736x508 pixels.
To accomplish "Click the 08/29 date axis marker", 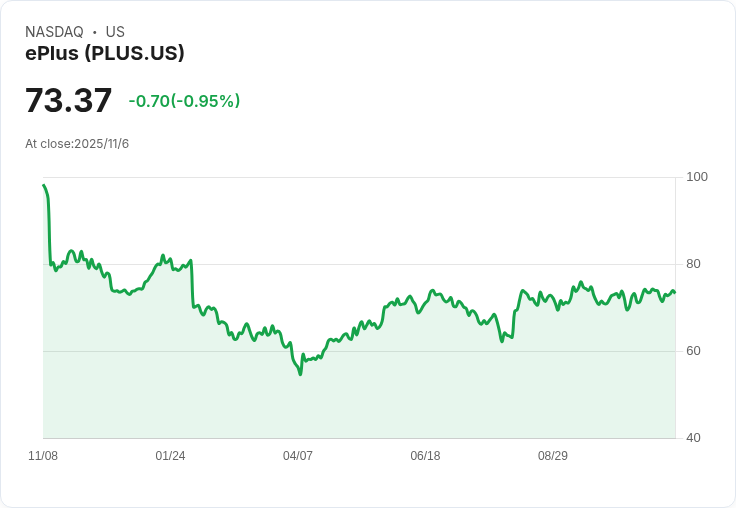I will 553,456.
